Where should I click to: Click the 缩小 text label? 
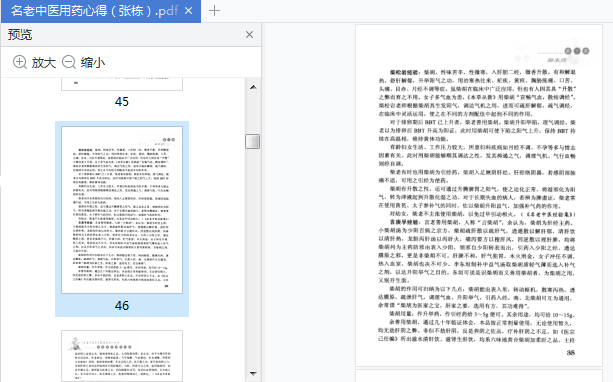point(93,63)
